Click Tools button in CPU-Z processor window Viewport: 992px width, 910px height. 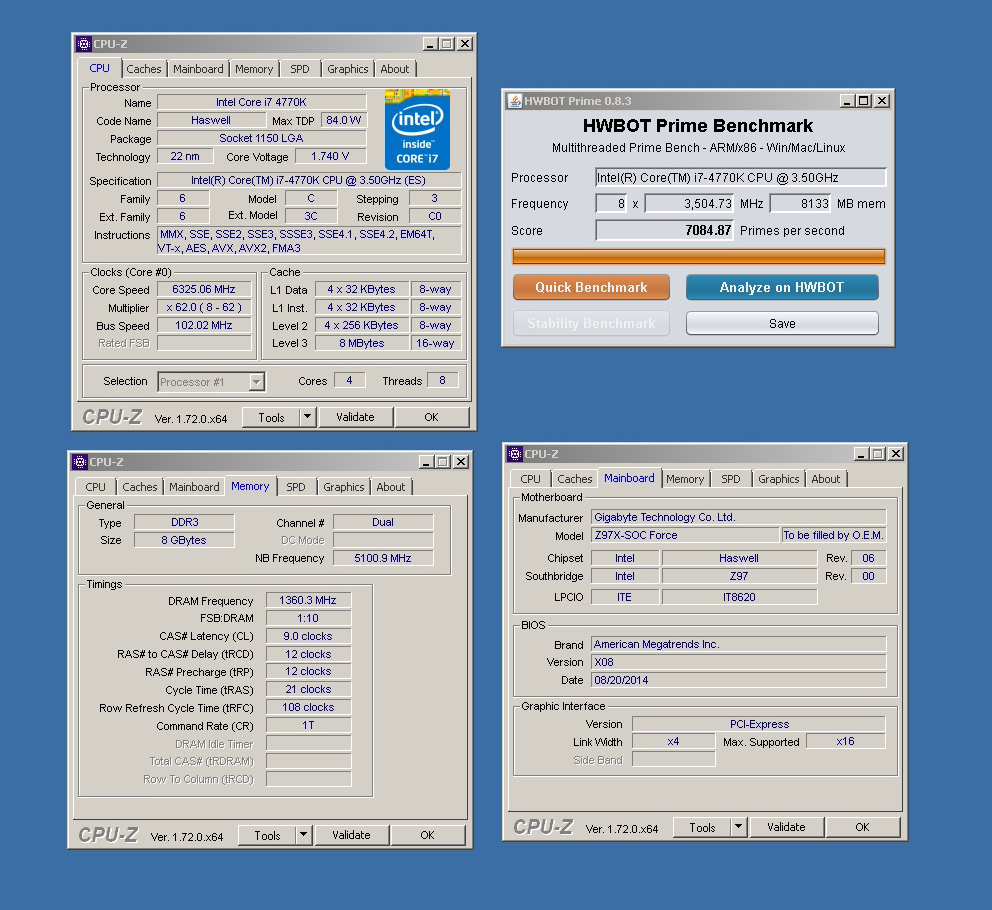[x=271, y=417]
